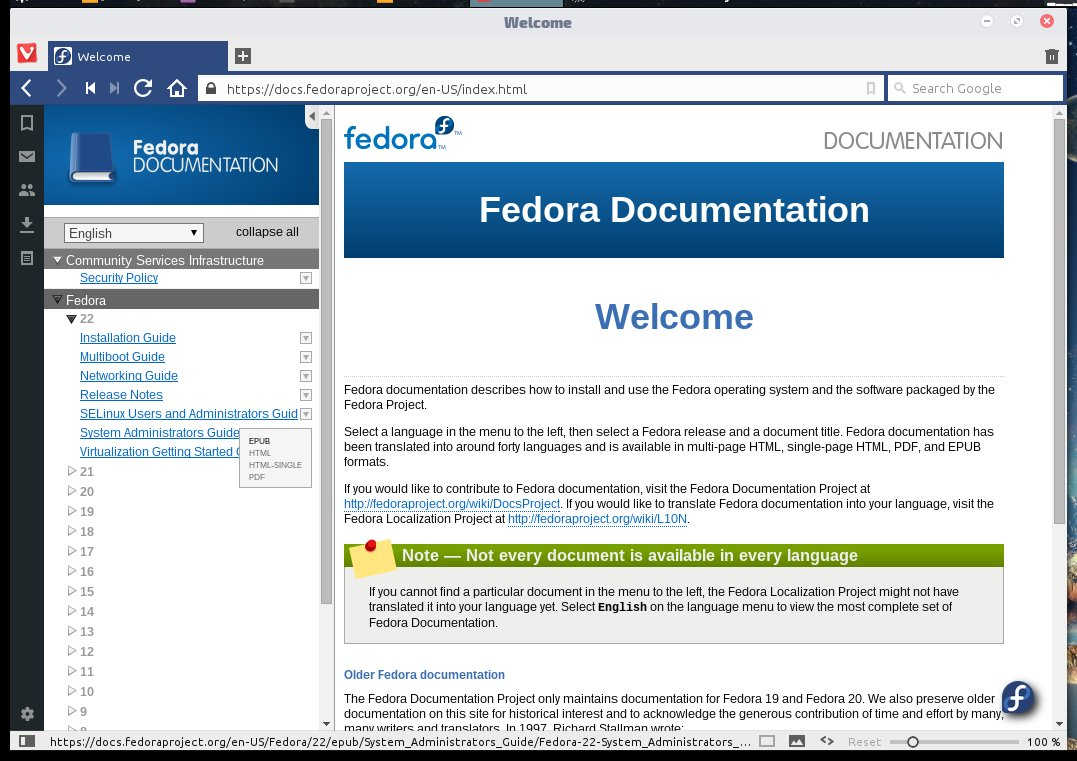
Task: Collapse the Fedora 22 release
Action: [71, 319]
